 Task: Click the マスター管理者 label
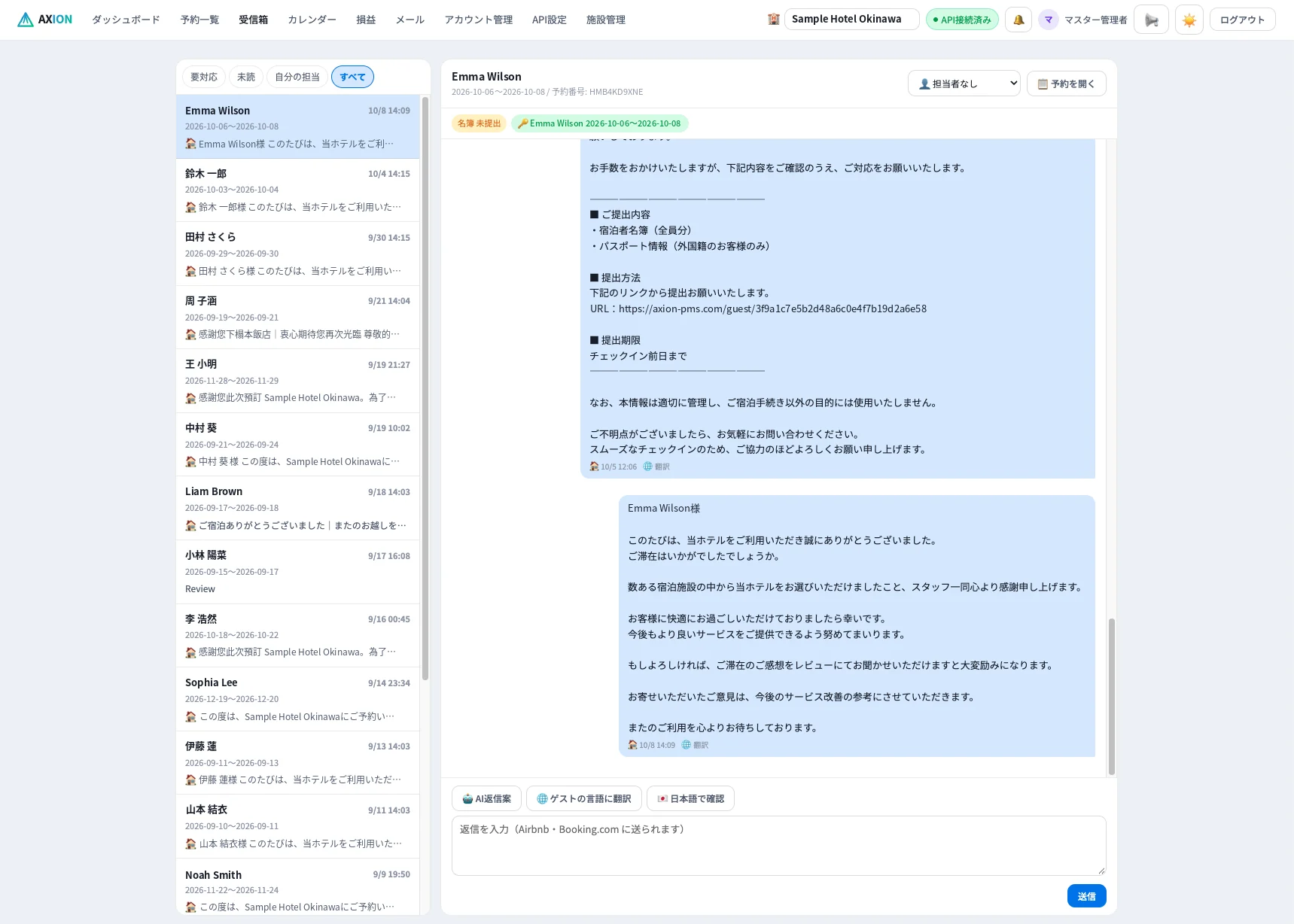(x=1095, y=20)
